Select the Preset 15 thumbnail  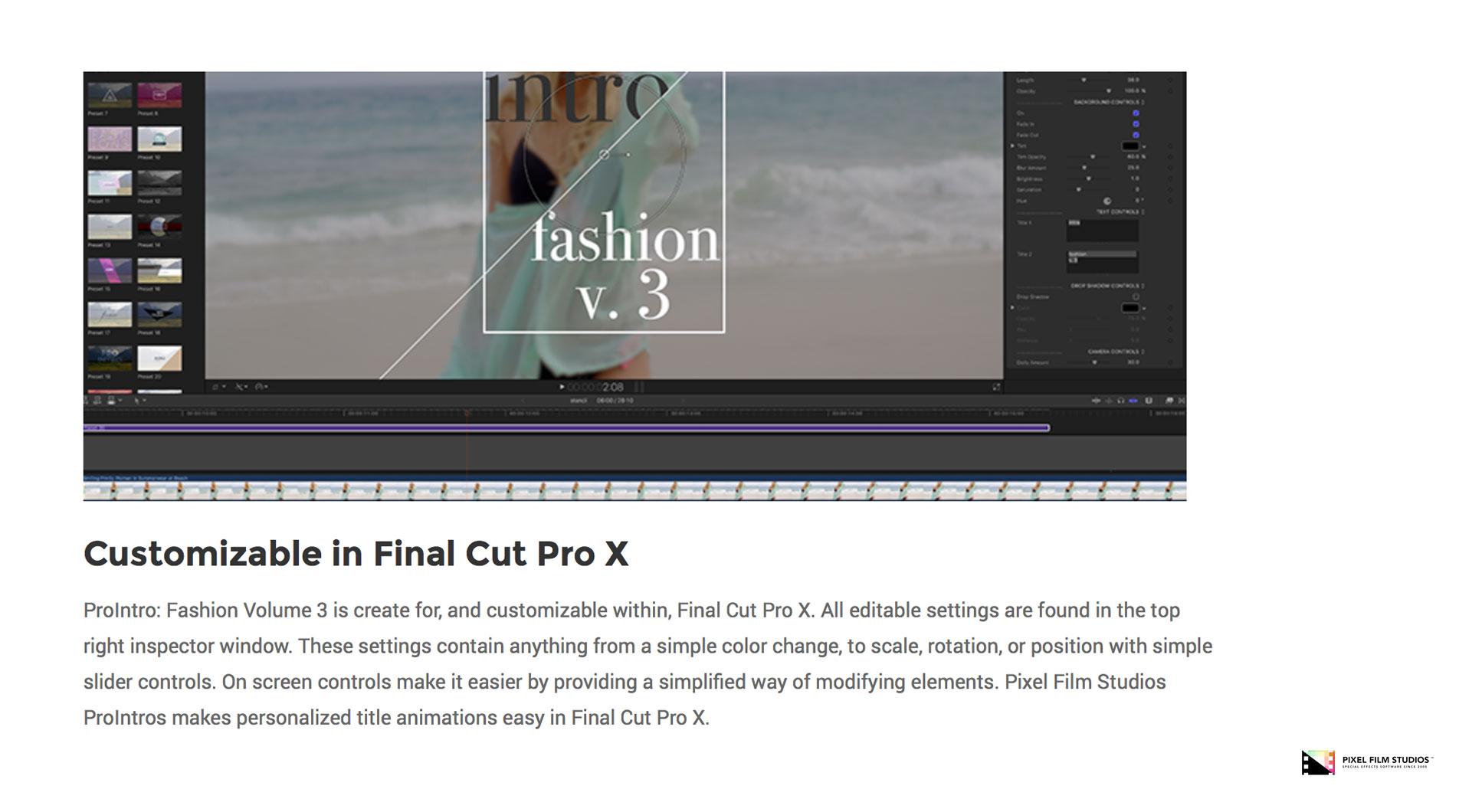point(110,270)
